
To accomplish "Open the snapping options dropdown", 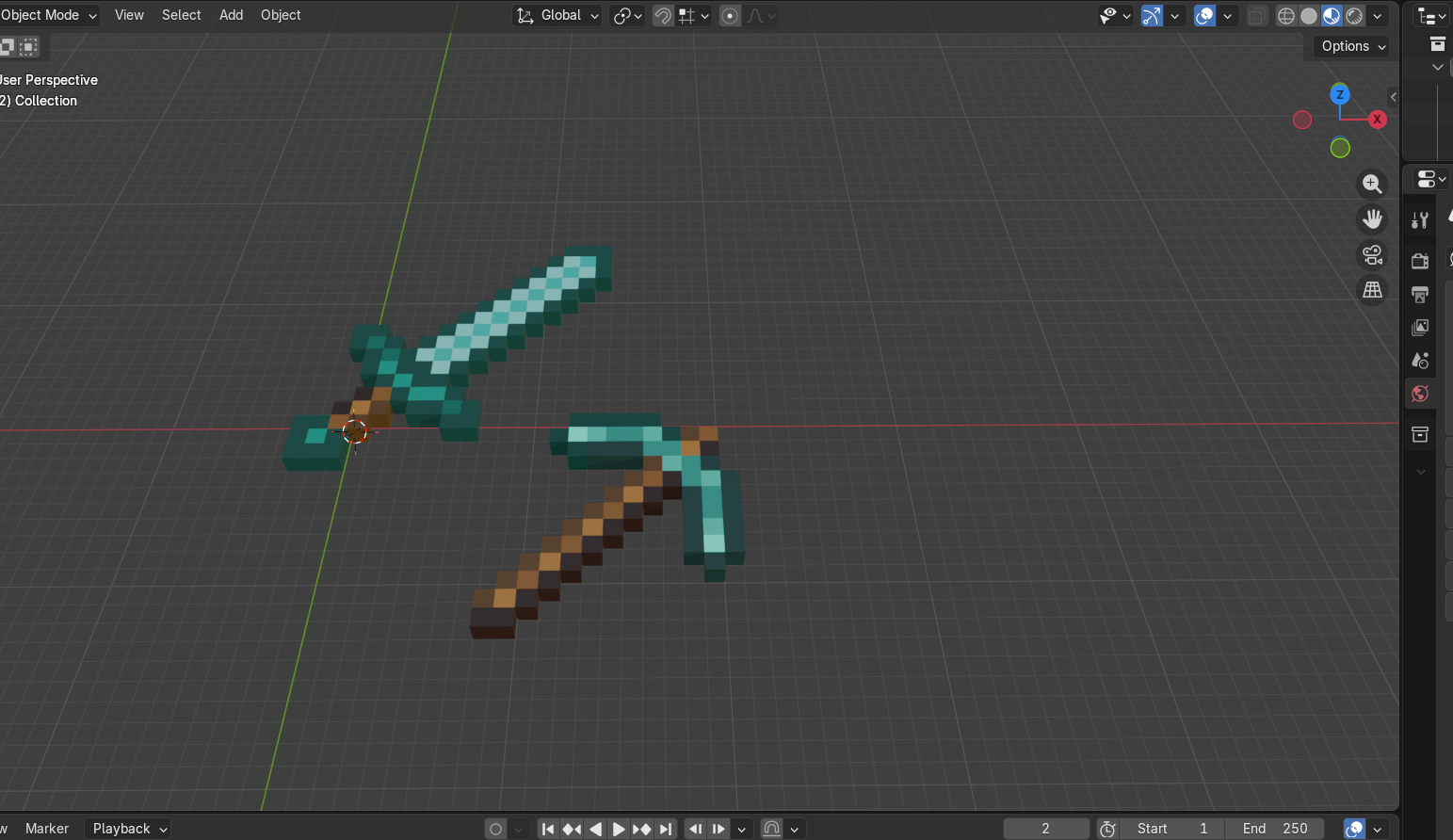I will (694, 15).
